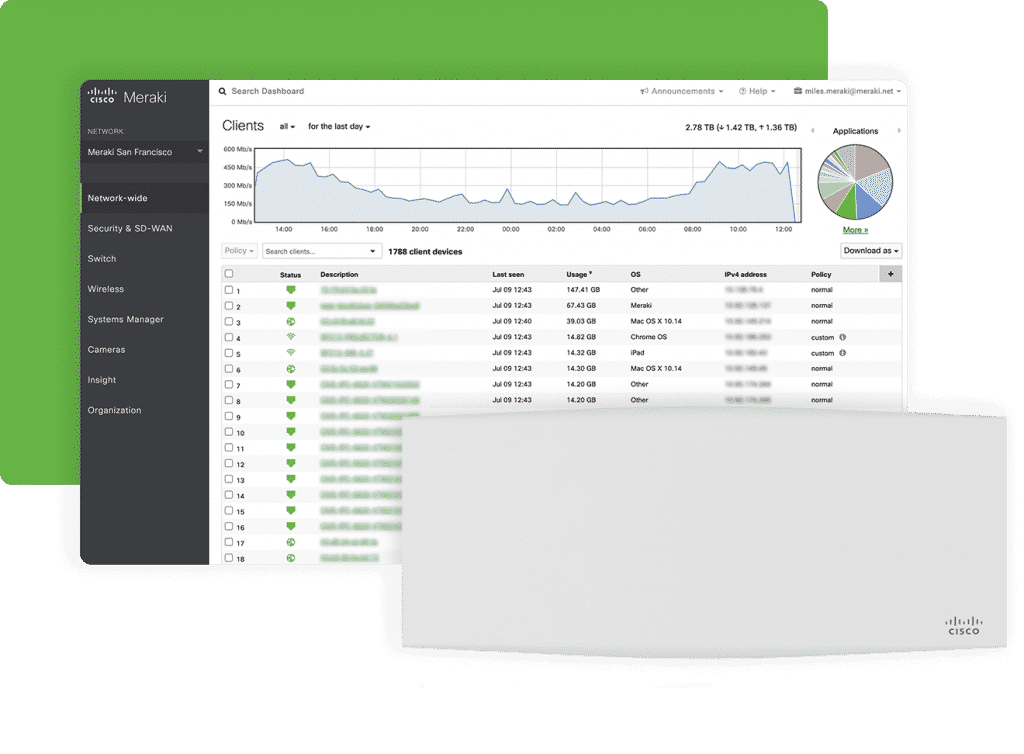Enable the checkbox for client row 15
The width and height of the screenshot is (1024, 754).
coord(229,511)
